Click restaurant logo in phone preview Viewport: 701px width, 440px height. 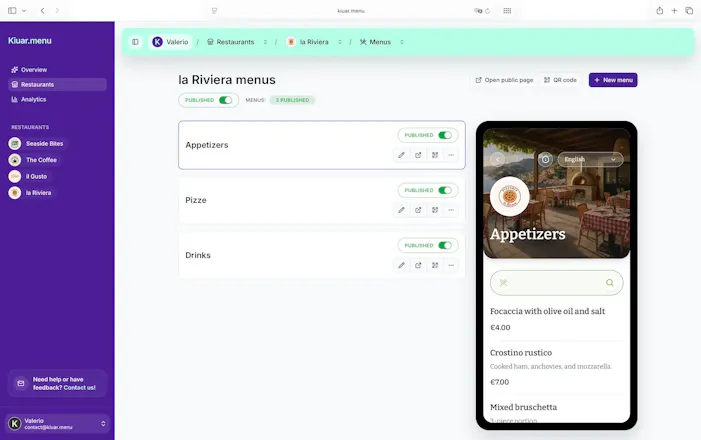[510, 196]
